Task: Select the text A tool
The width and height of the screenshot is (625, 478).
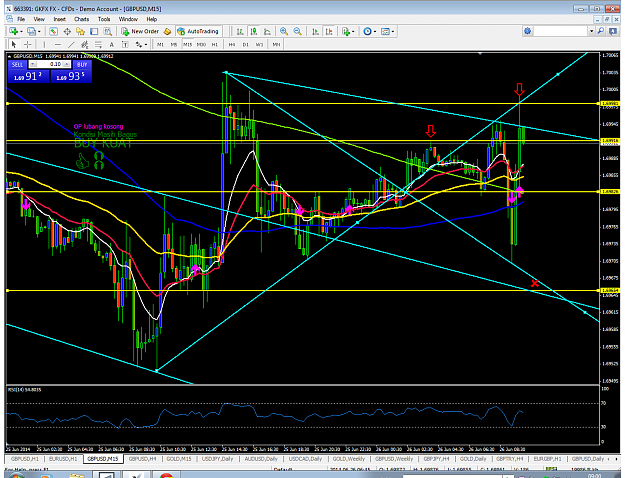Action: point(112,44)
